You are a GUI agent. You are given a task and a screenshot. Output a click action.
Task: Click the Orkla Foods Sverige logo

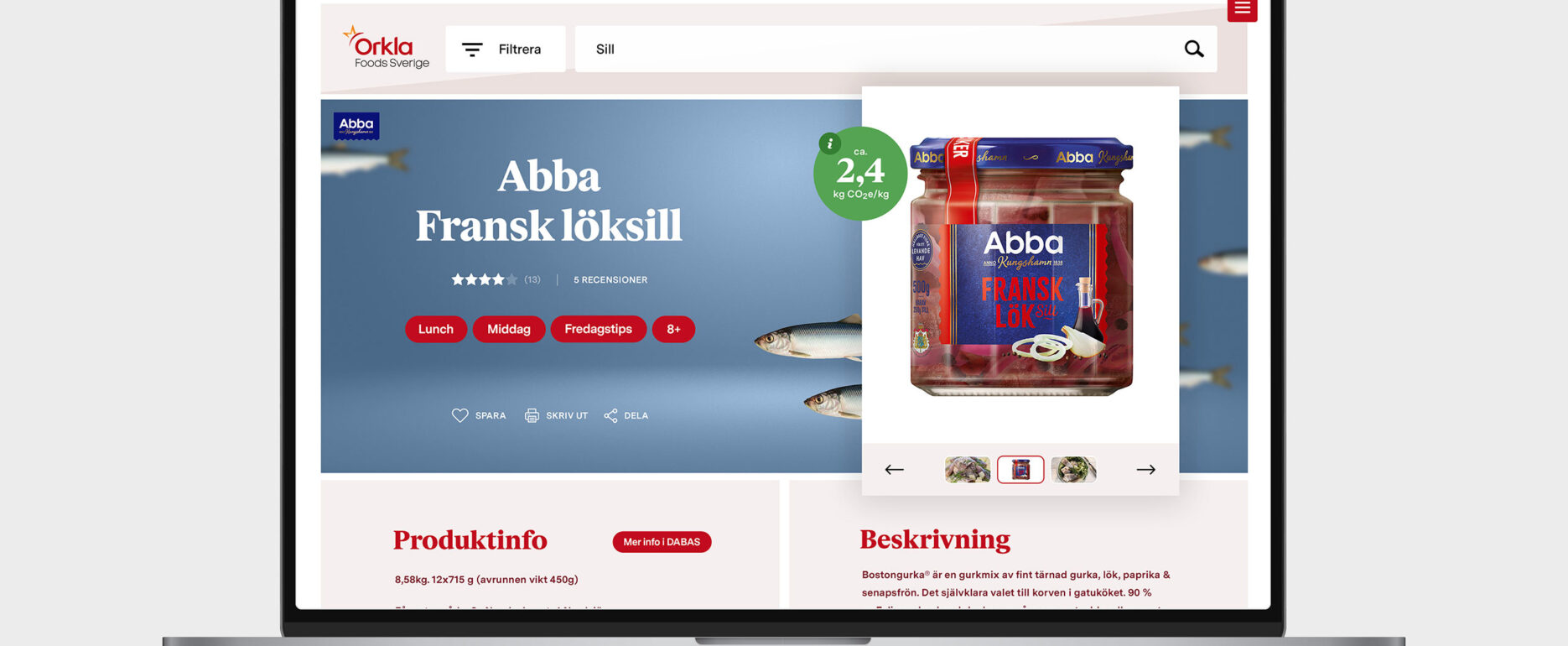pyautogui.click(x=386, y=47)
